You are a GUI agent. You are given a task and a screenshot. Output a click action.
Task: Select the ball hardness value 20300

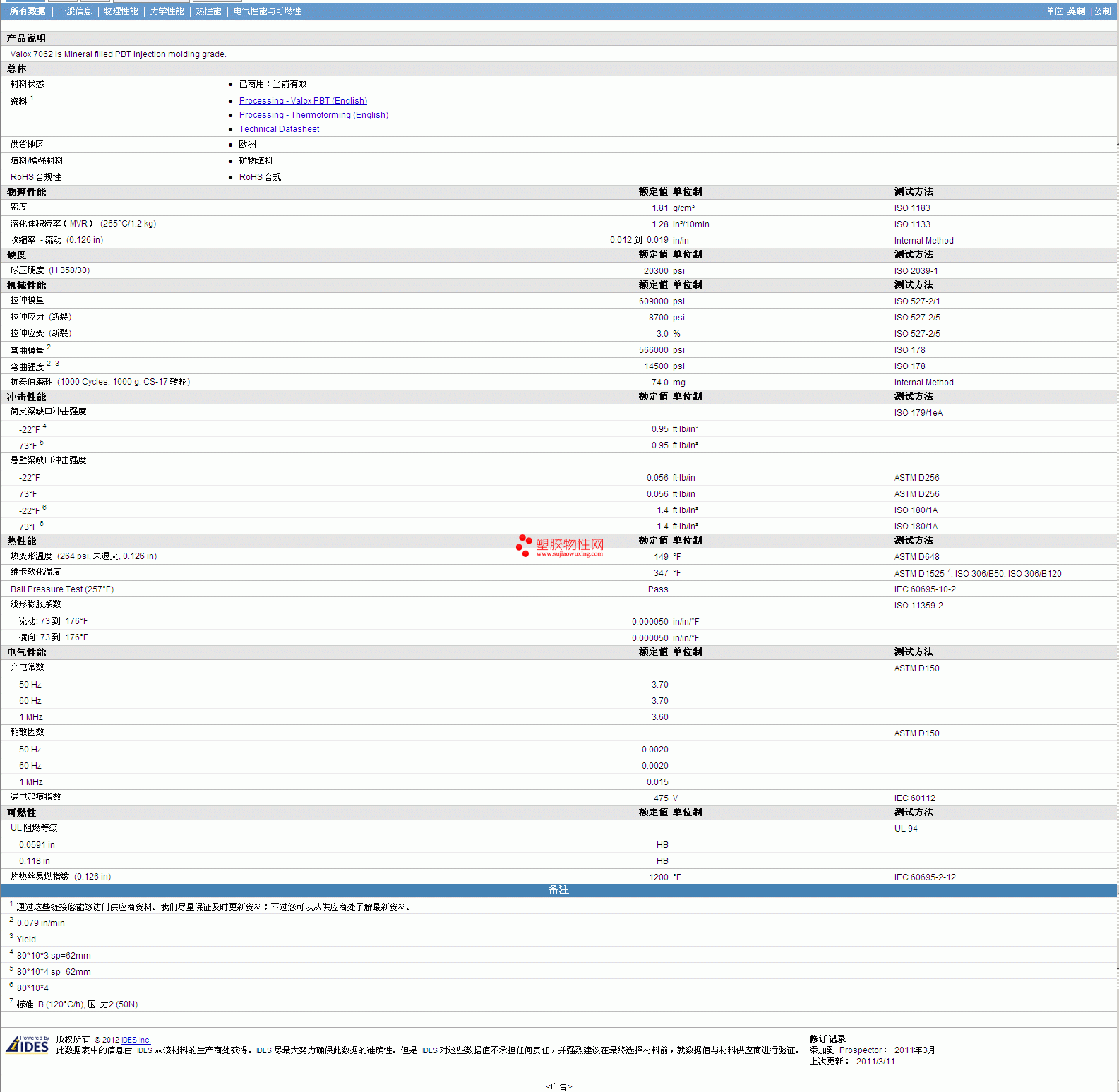(x=656, y=271)
